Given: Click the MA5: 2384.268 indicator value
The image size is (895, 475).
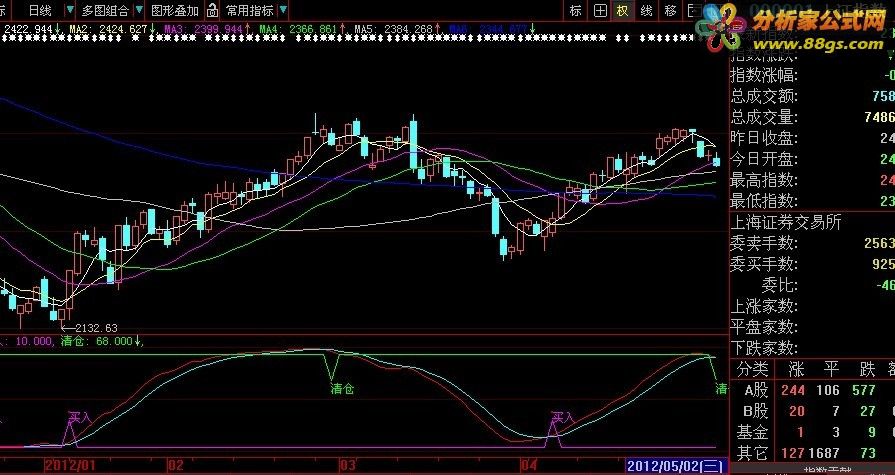Looking at the screenshot, I should pyautogui.click(x=396, y=29).
